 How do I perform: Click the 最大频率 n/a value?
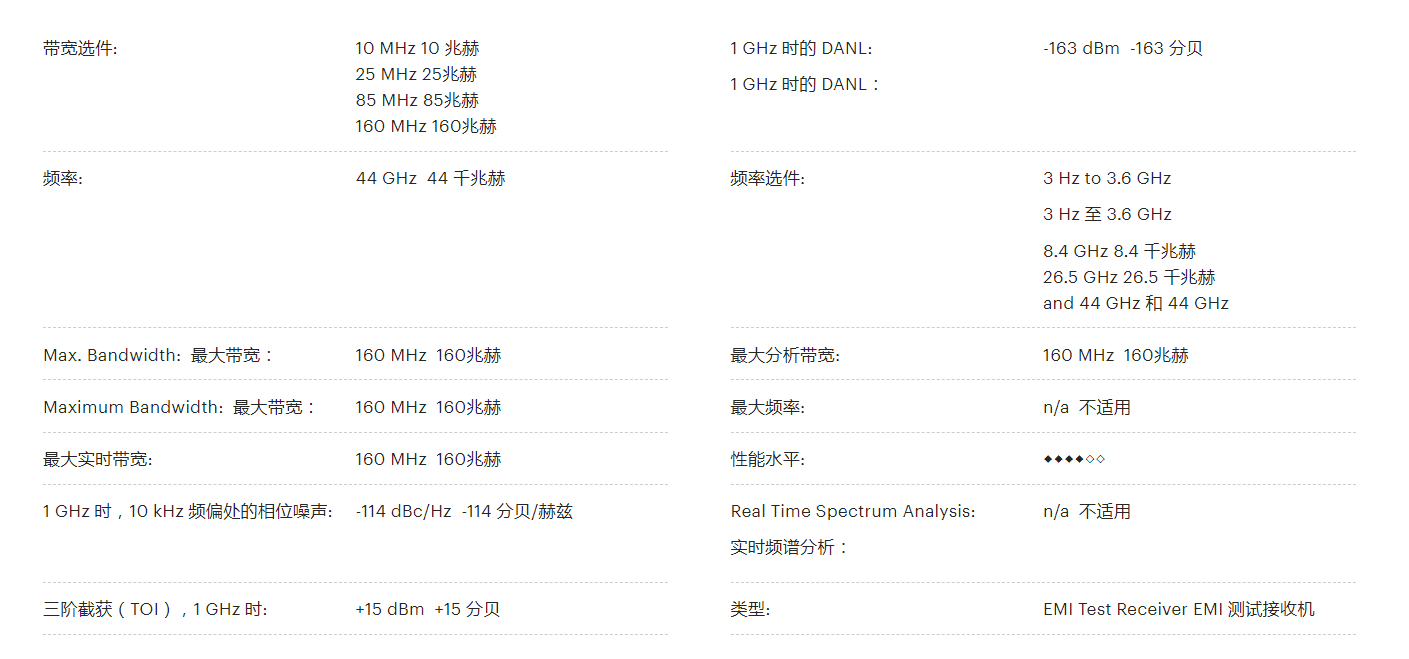[1087, 407]
